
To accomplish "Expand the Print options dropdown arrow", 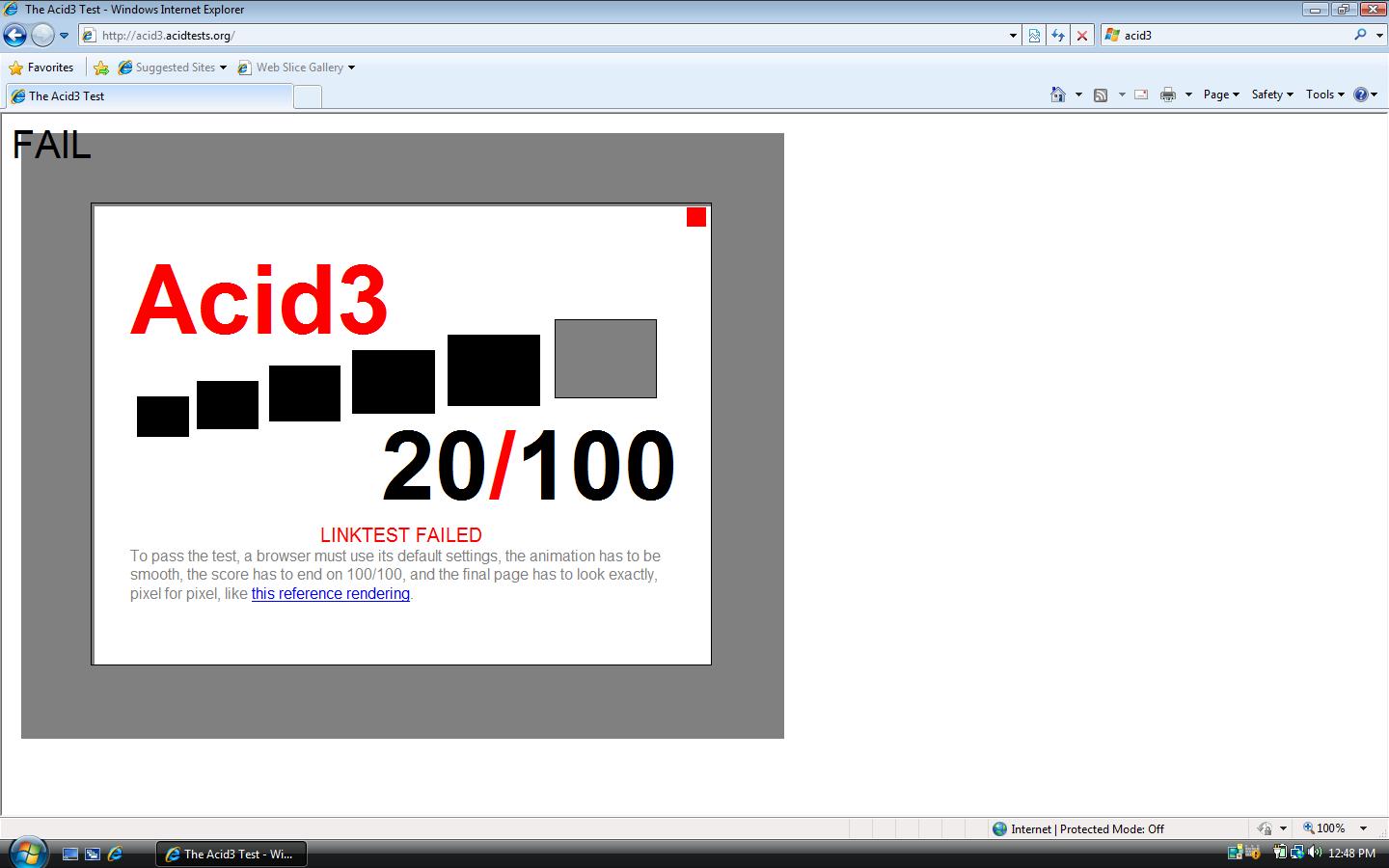I will click(1188, 95).
